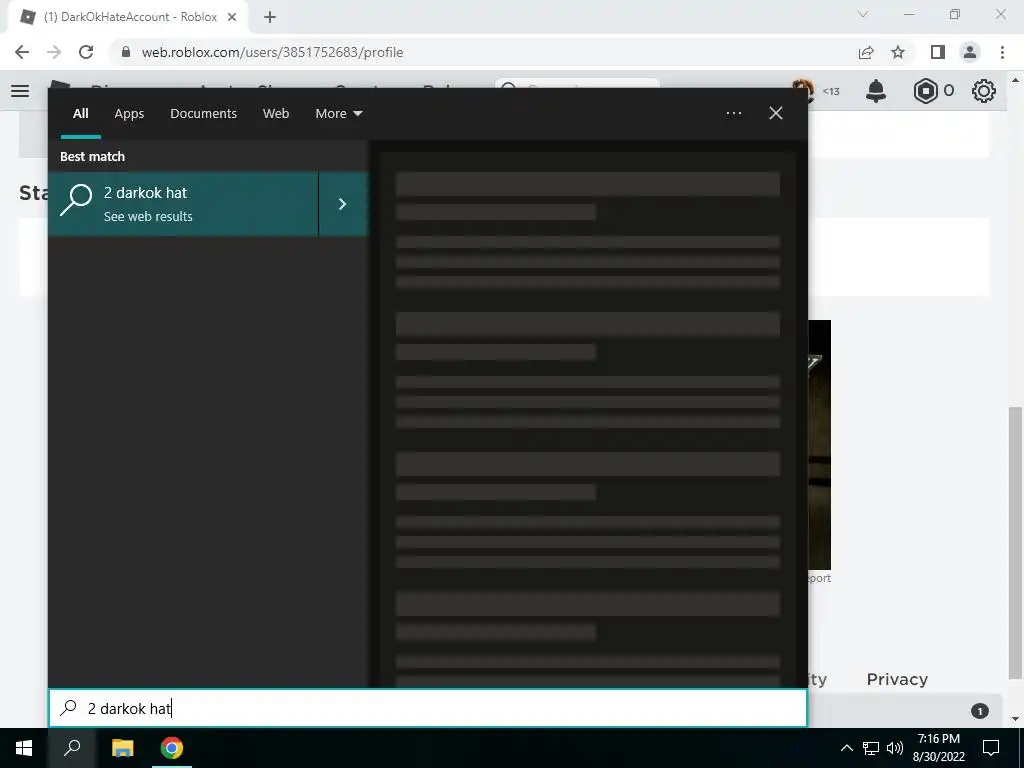This screenshot has height=768, width=1024.
Task: Show hidden system tray icons
Action: click(x=846, y=748)
